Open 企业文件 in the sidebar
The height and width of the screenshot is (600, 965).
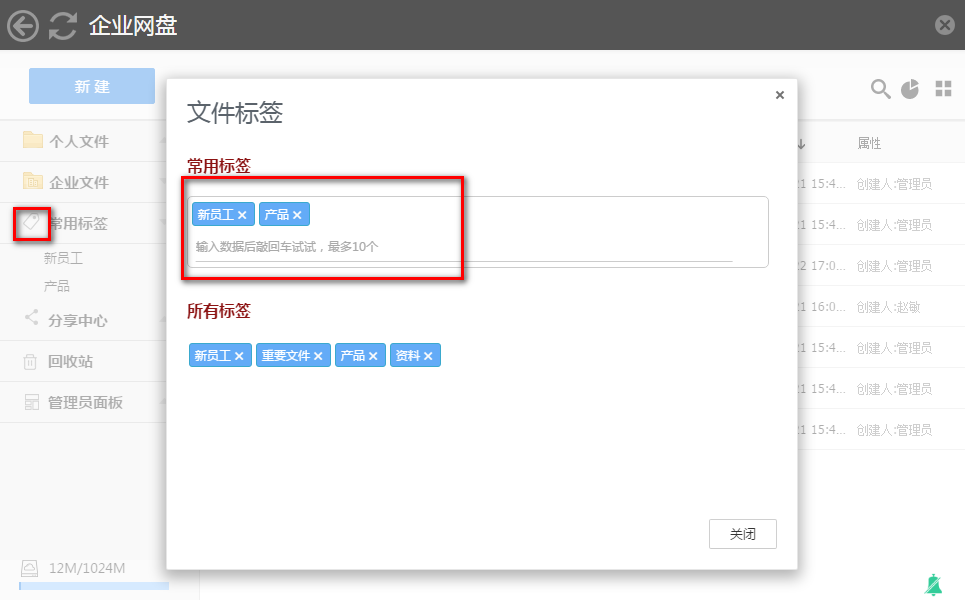tap(78, 183)
